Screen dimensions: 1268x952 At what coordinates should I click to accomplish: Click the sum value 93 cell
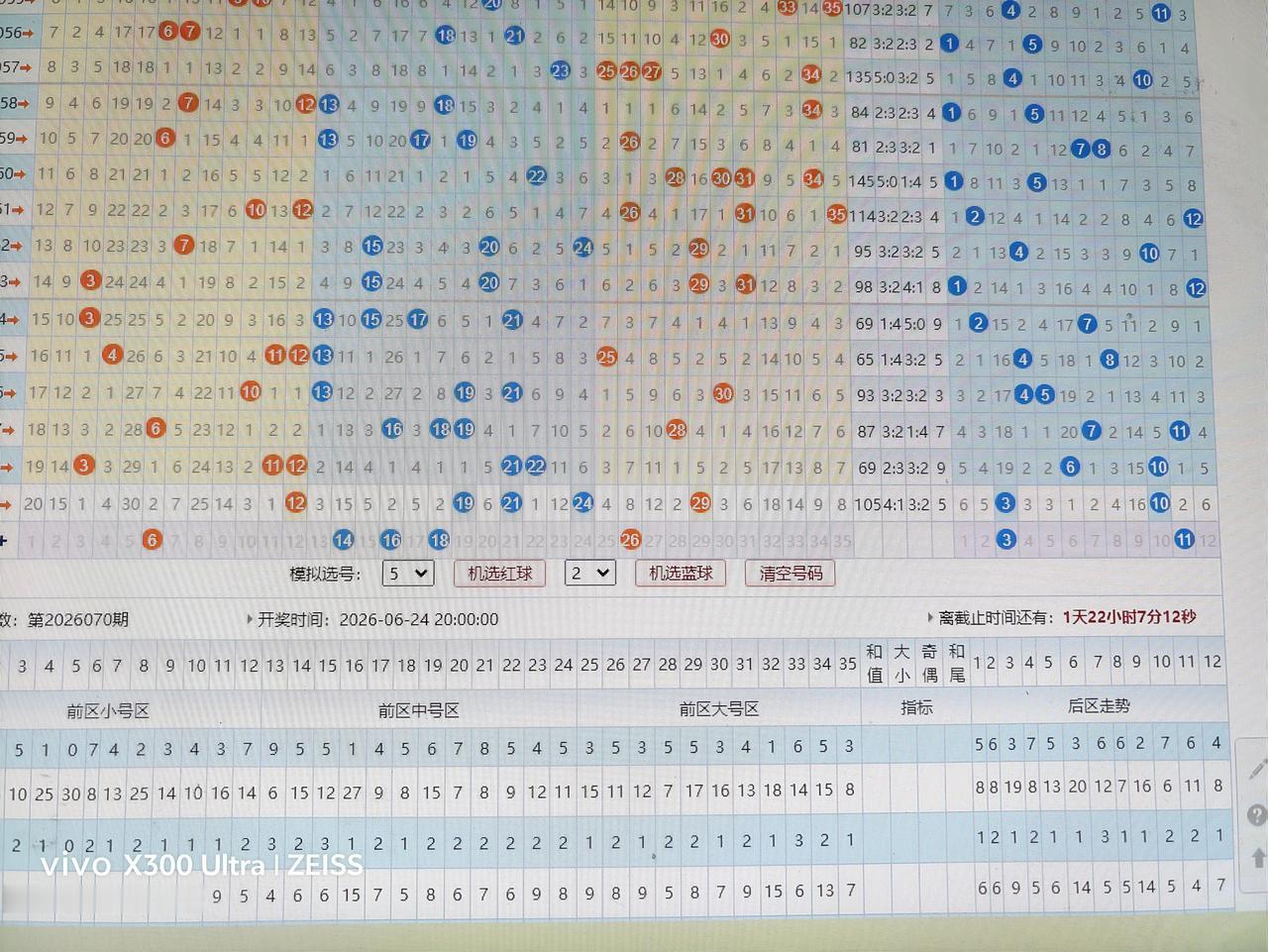(866, 395)
